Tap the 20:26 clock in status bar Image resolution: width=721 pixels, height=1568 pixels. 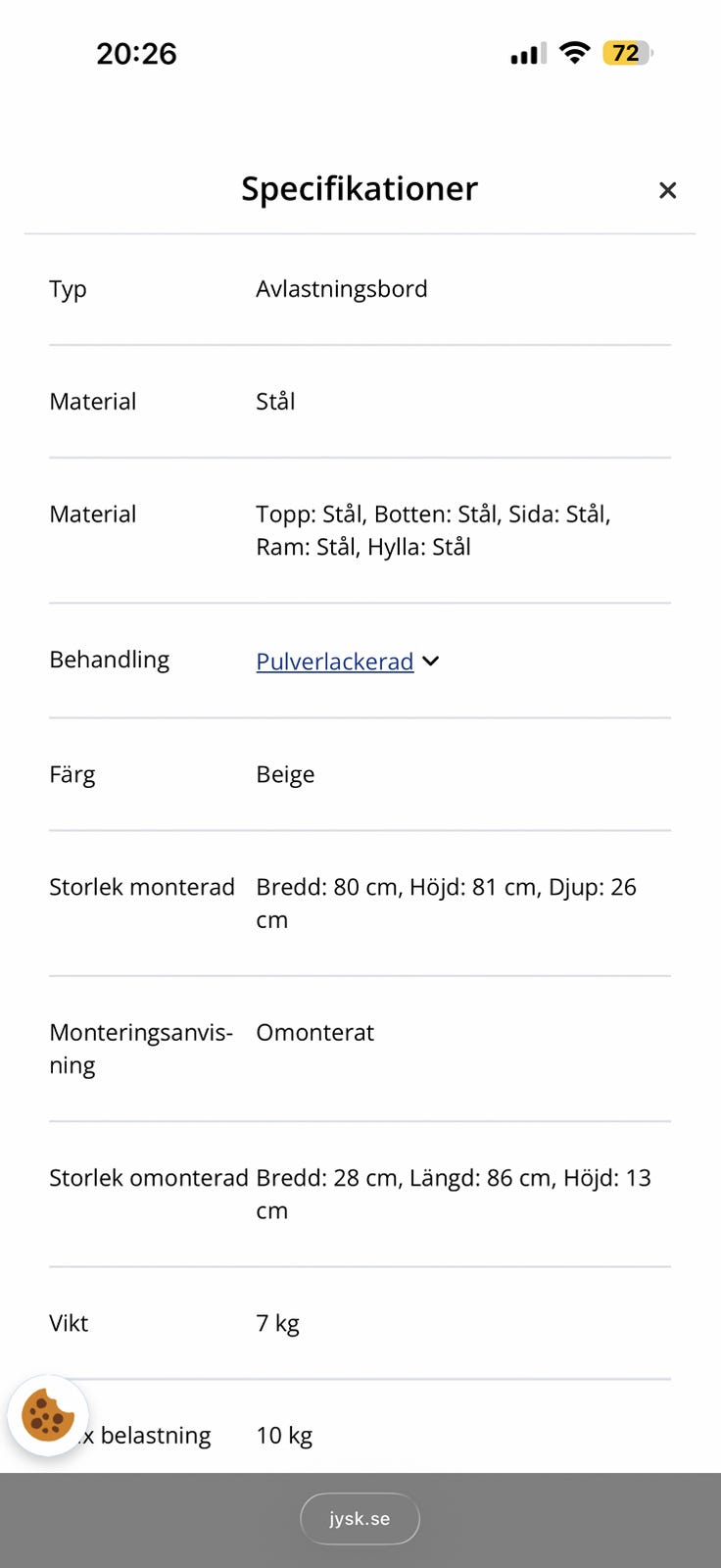(x=136, y=53)
